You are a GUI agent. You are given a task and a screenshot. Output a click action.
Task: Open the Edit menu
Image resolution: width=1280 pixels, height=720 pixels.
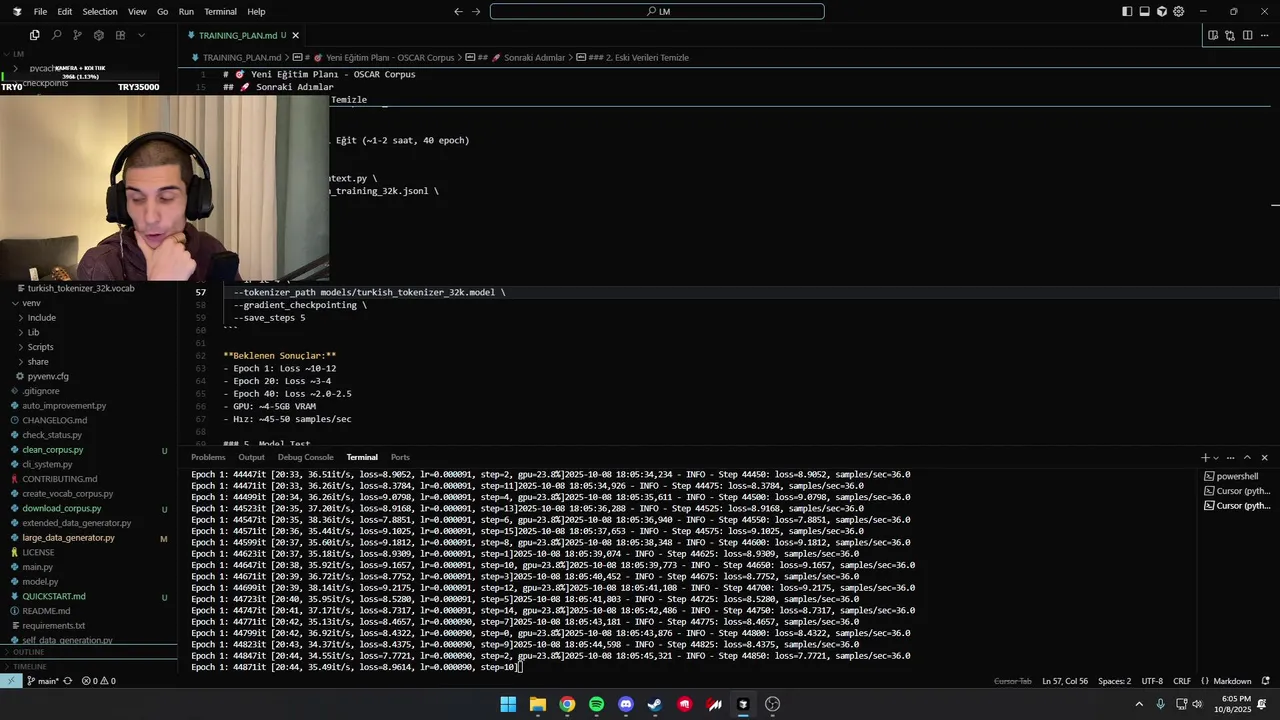point(65,12)
